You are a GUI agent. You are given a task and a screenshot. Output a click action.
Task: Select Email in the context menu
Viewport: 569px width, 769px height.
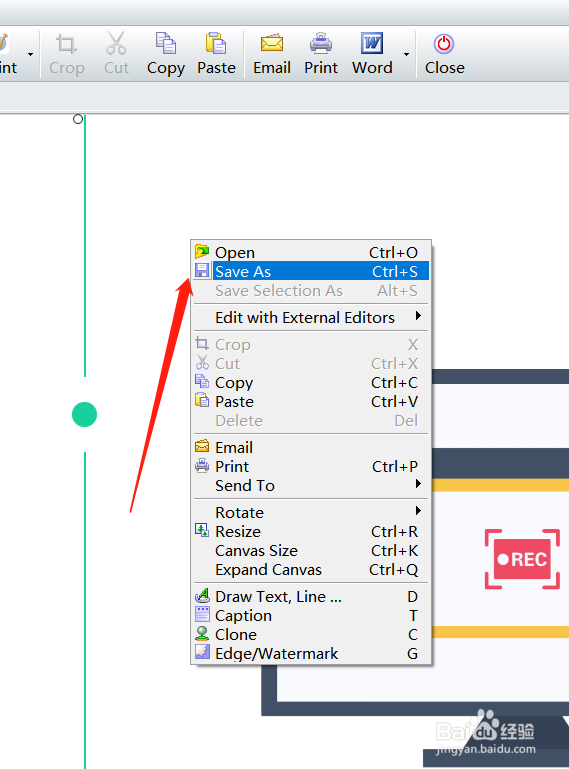click(311, 447)
